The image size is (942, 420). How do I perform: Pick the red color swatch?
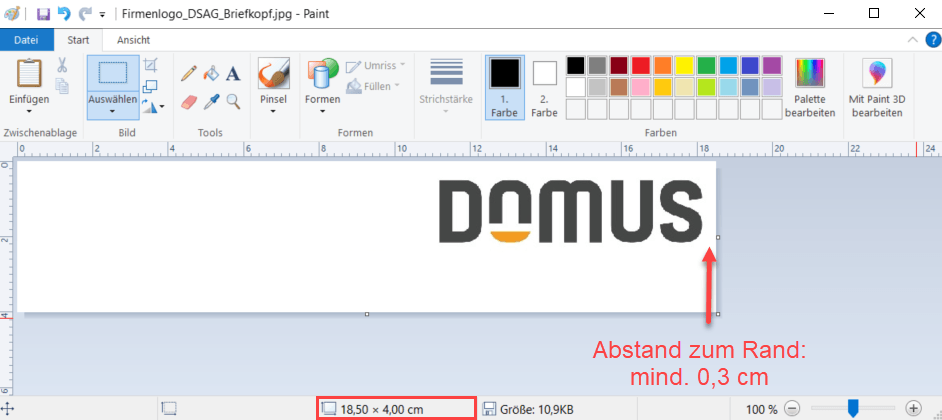[640, 65]
